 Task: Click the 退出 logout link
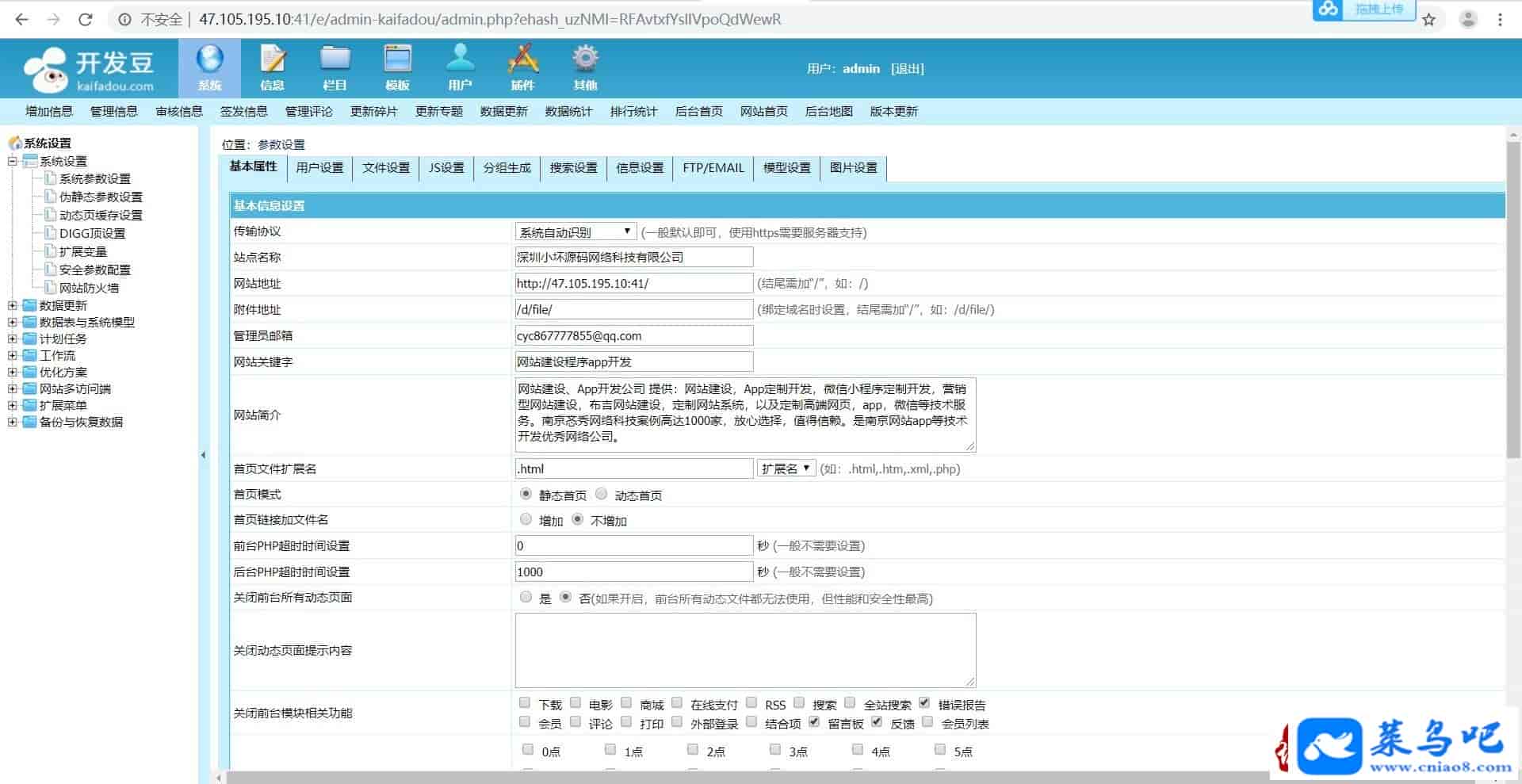tap(907, 69)
